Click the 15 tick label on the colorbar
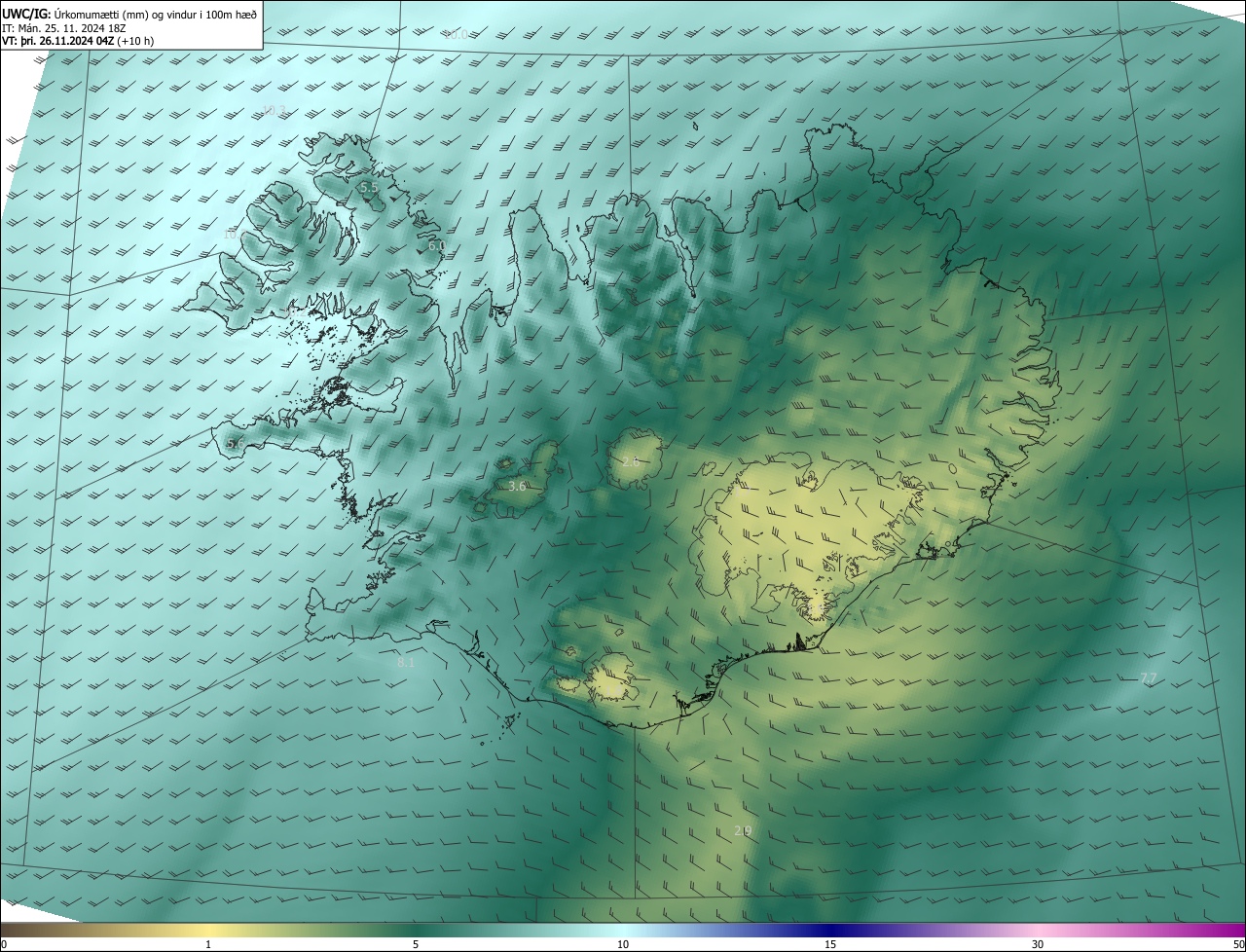 pyautogui.click(x=830, y=944)
